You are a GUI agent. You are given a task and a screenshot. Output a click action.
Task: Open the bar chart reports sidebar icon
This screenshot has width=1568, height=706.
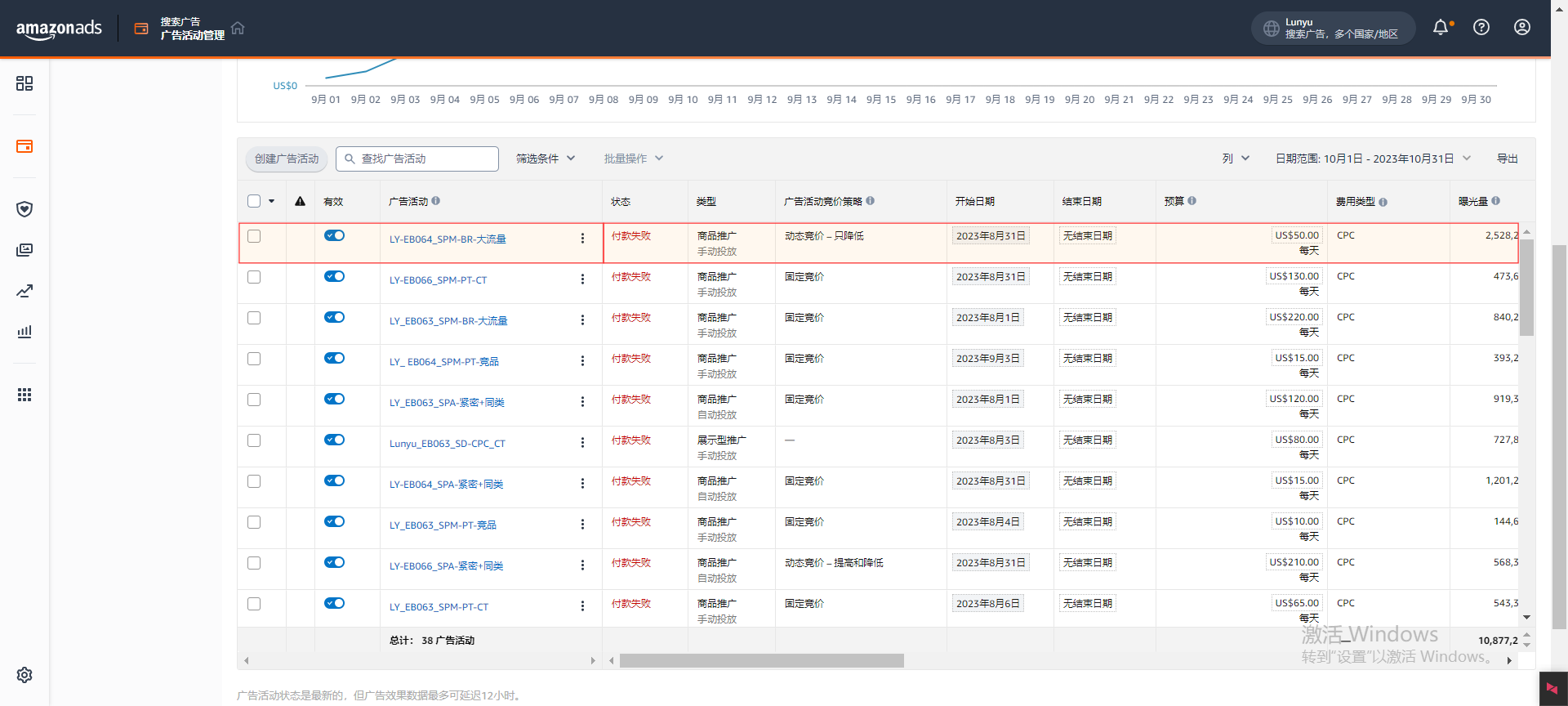tap(24, 332)
